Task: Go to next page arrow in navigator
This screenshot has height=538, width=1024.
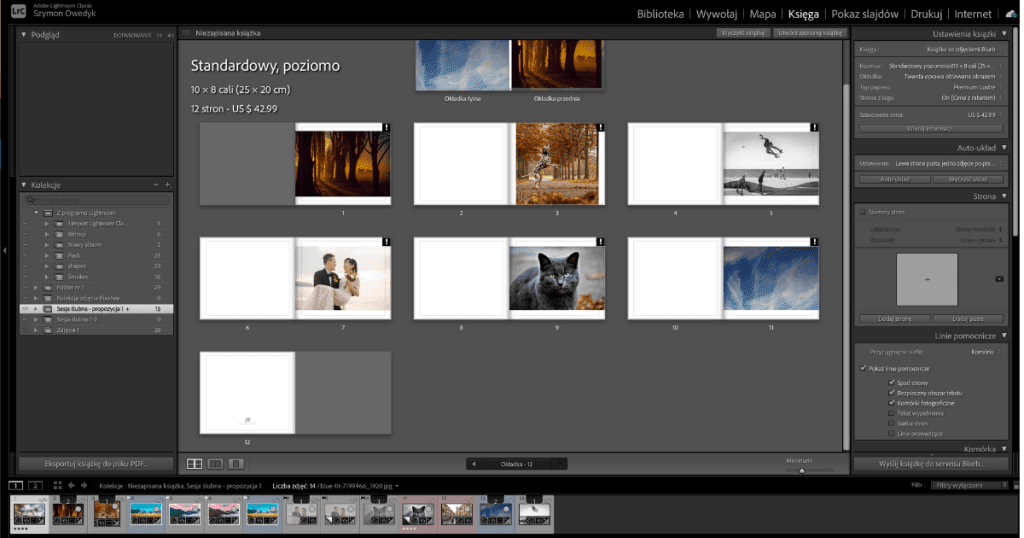Action: coord(559,464)
